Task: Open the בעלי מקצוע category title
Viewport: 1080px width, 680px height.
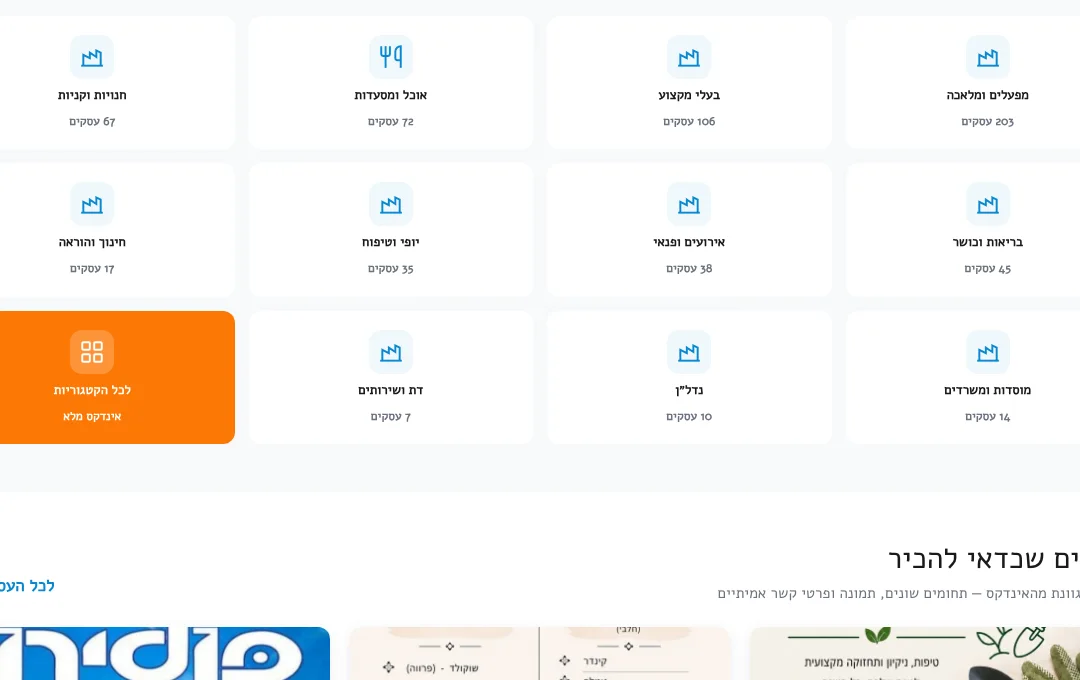Action: click(x=689, y=95)
